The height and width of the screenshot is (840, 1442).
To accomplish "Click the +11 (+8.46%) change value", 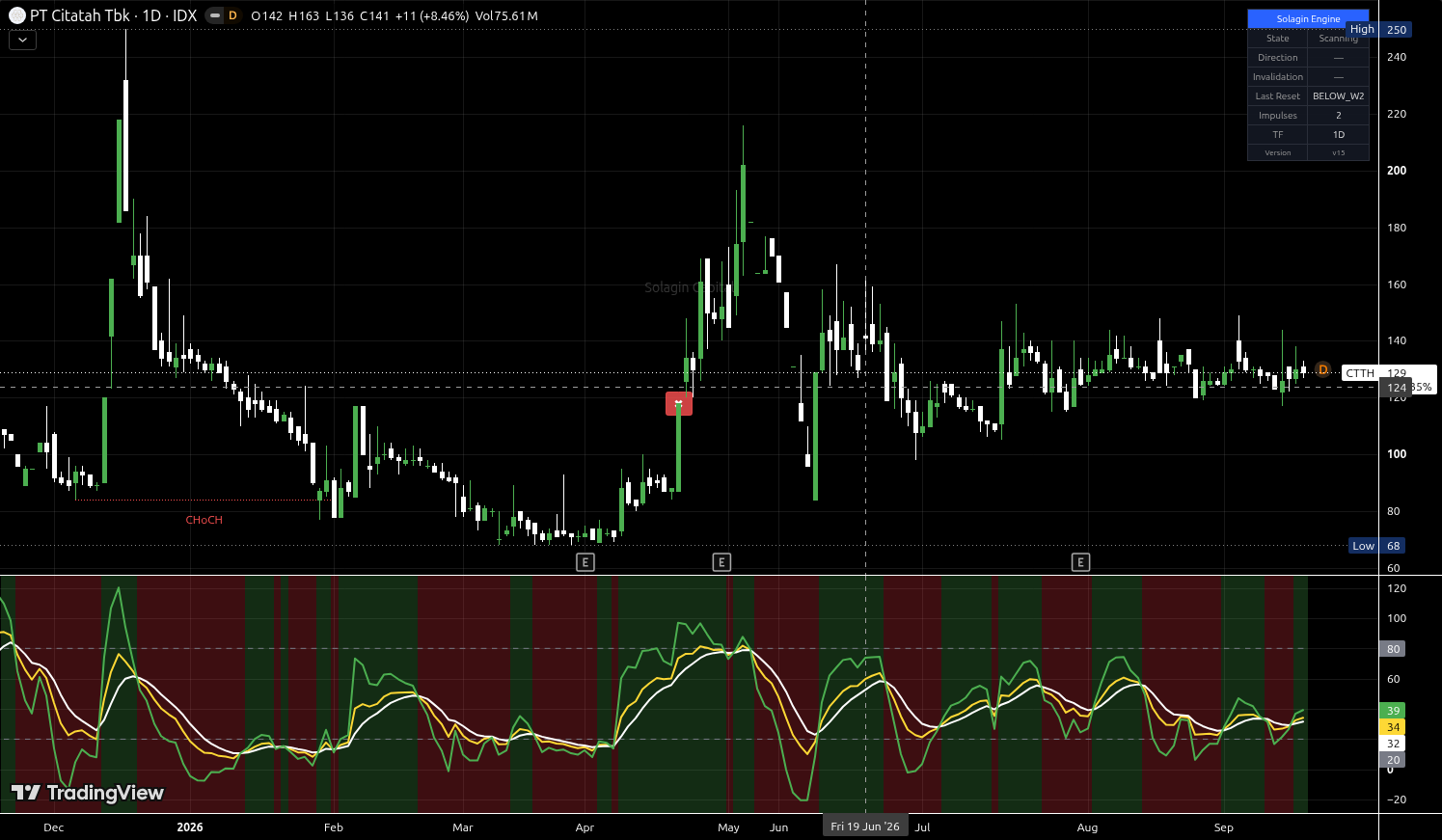I will [432, 16].
